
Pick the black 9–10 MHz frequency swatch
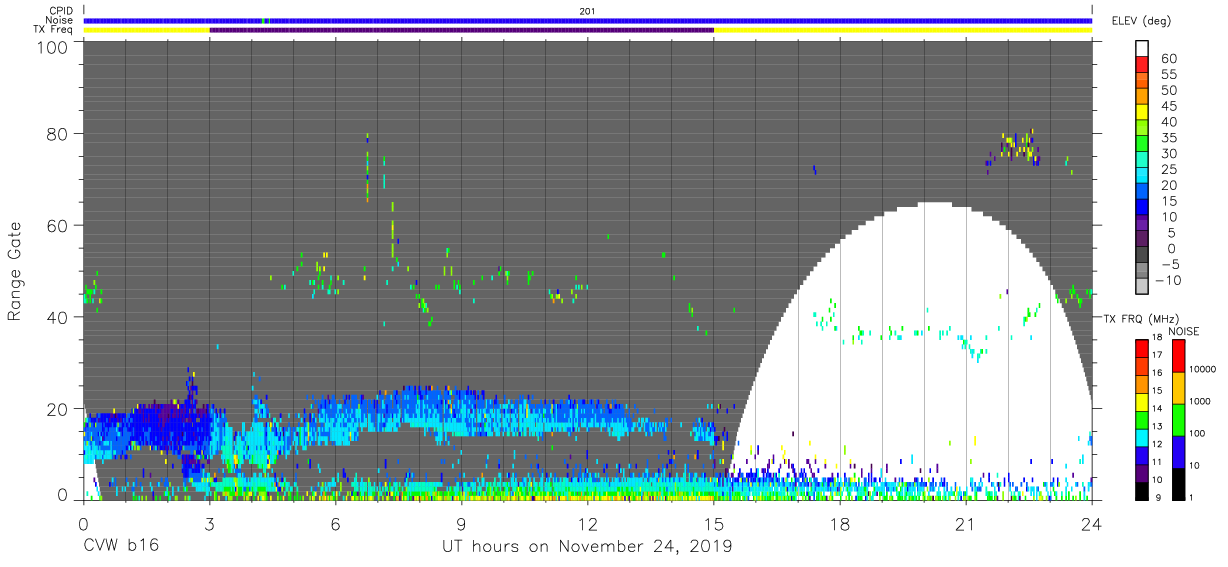1142,490
